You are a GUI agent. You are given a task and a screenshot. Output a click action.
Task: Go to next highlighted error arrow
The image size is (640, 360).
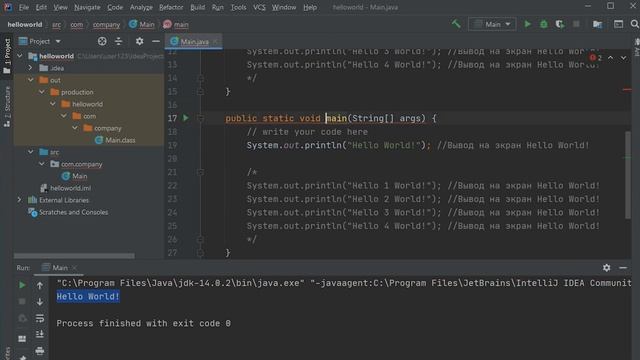pos(624,58)
